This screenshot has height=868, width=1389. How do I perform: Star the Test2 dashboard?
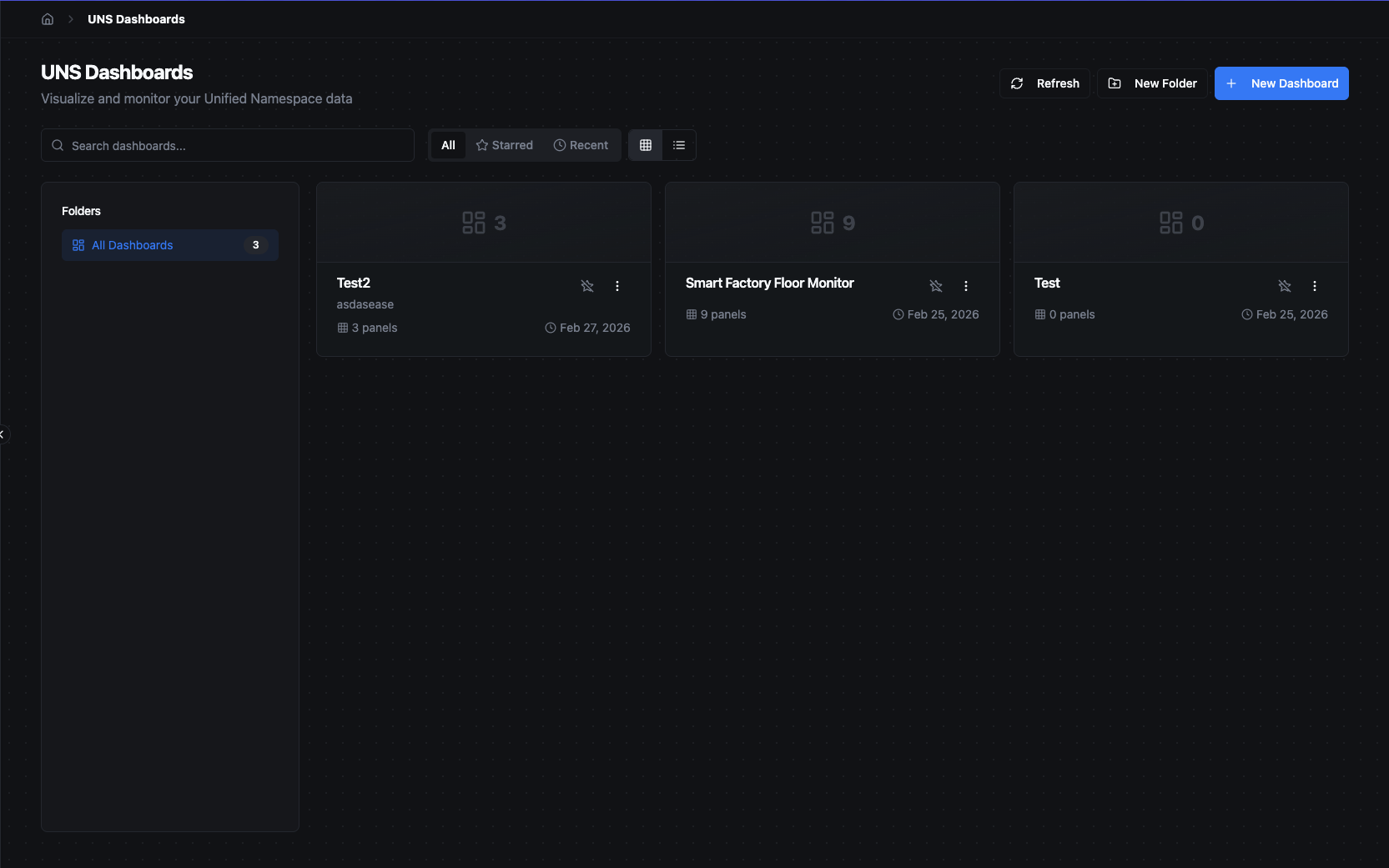coord(587,286)
